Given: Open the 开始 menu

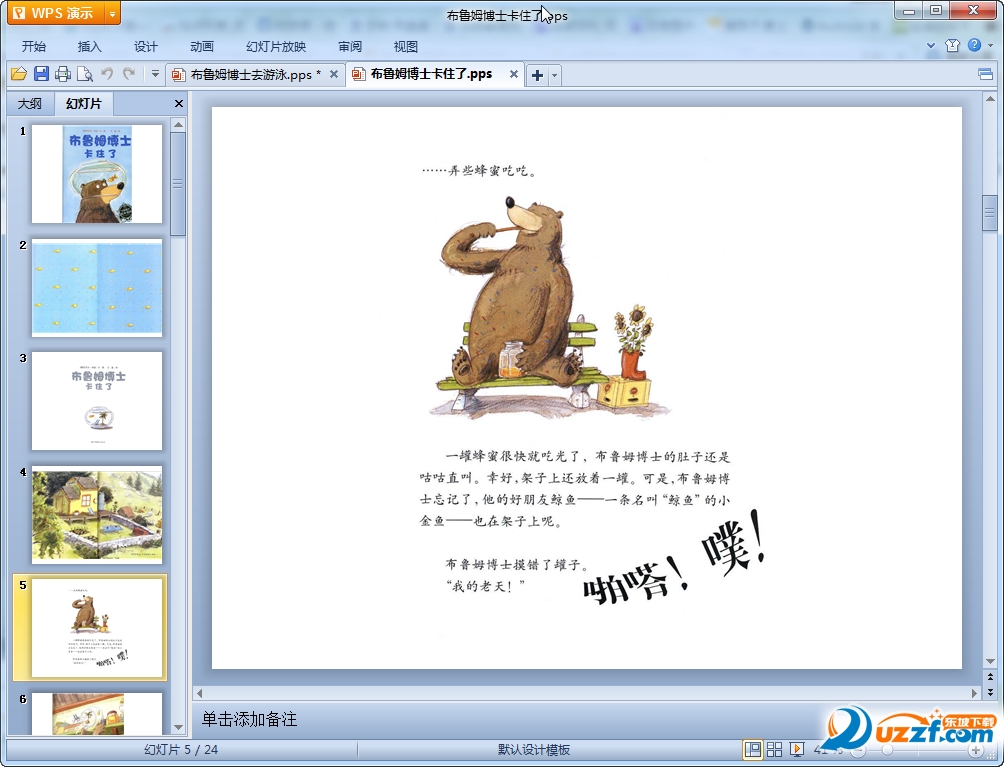Looking at the screenshot, I should click(34, 47).
